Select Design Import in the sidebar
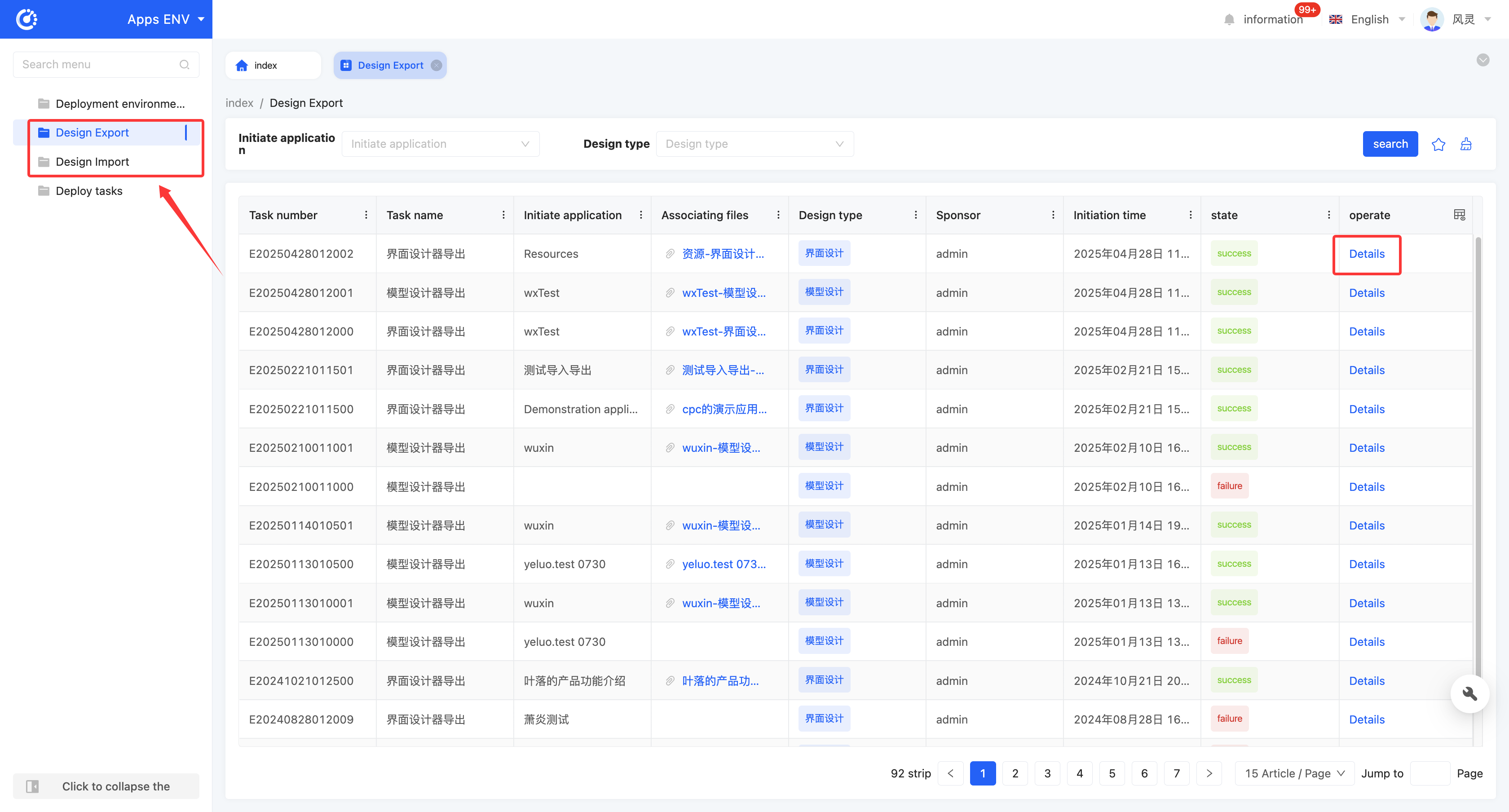 point(92,162)
